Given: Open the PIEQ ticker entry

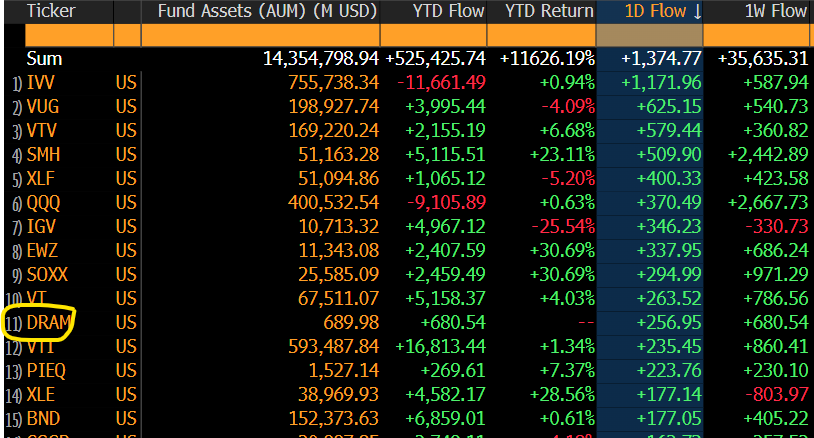Looking at the screenshot, I should [48, 370].
